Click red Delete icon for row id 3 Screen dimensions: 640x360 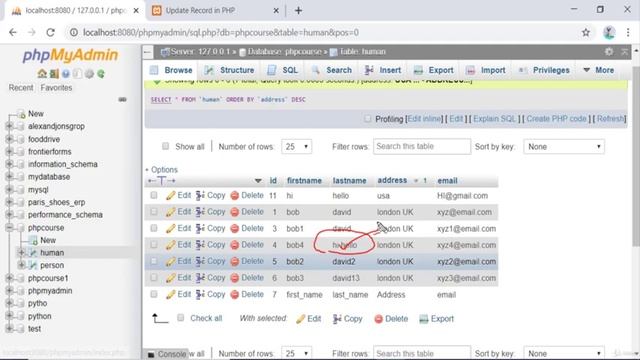pyautogui.click(x=234, y=229)
